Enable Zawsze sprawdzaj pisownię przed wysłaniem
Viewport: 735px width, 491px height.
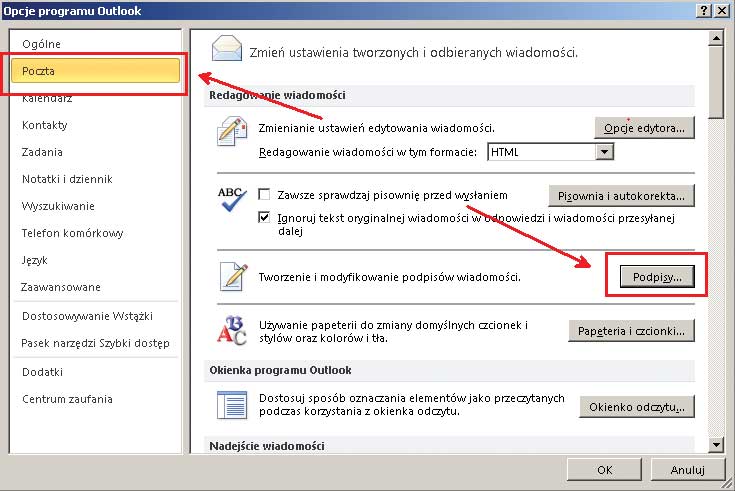coord(265,194)
